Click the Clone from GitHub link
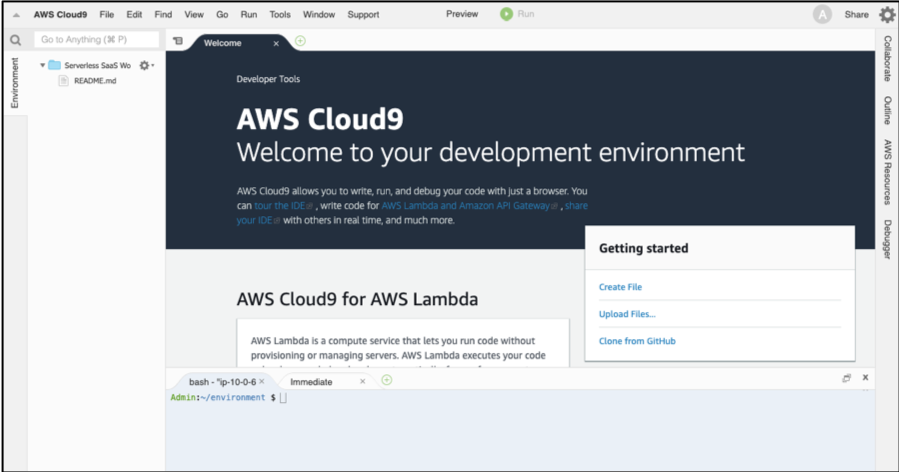Image resolution: width=899 pixels, height=472 pixels. [637, 341]
